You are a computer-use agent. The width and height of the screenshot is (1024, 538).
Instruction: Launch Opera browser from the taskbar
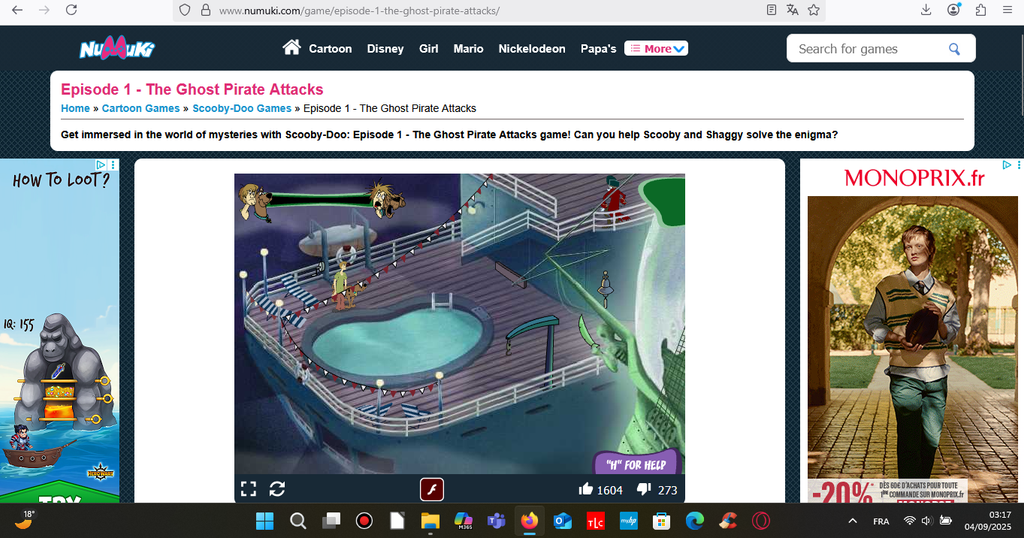[x=760, y=521]
